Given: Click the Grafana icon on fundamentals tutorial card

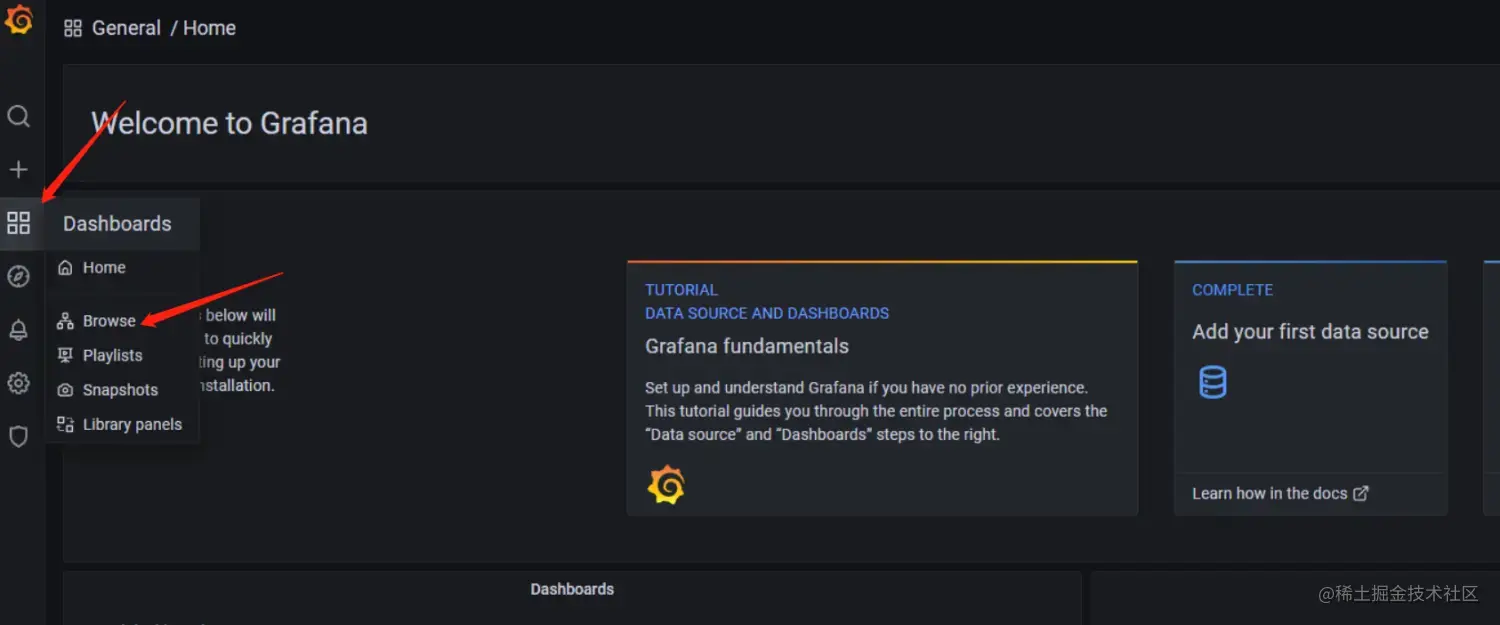Looking at the screenshot, I should click(x=666, y=486).
